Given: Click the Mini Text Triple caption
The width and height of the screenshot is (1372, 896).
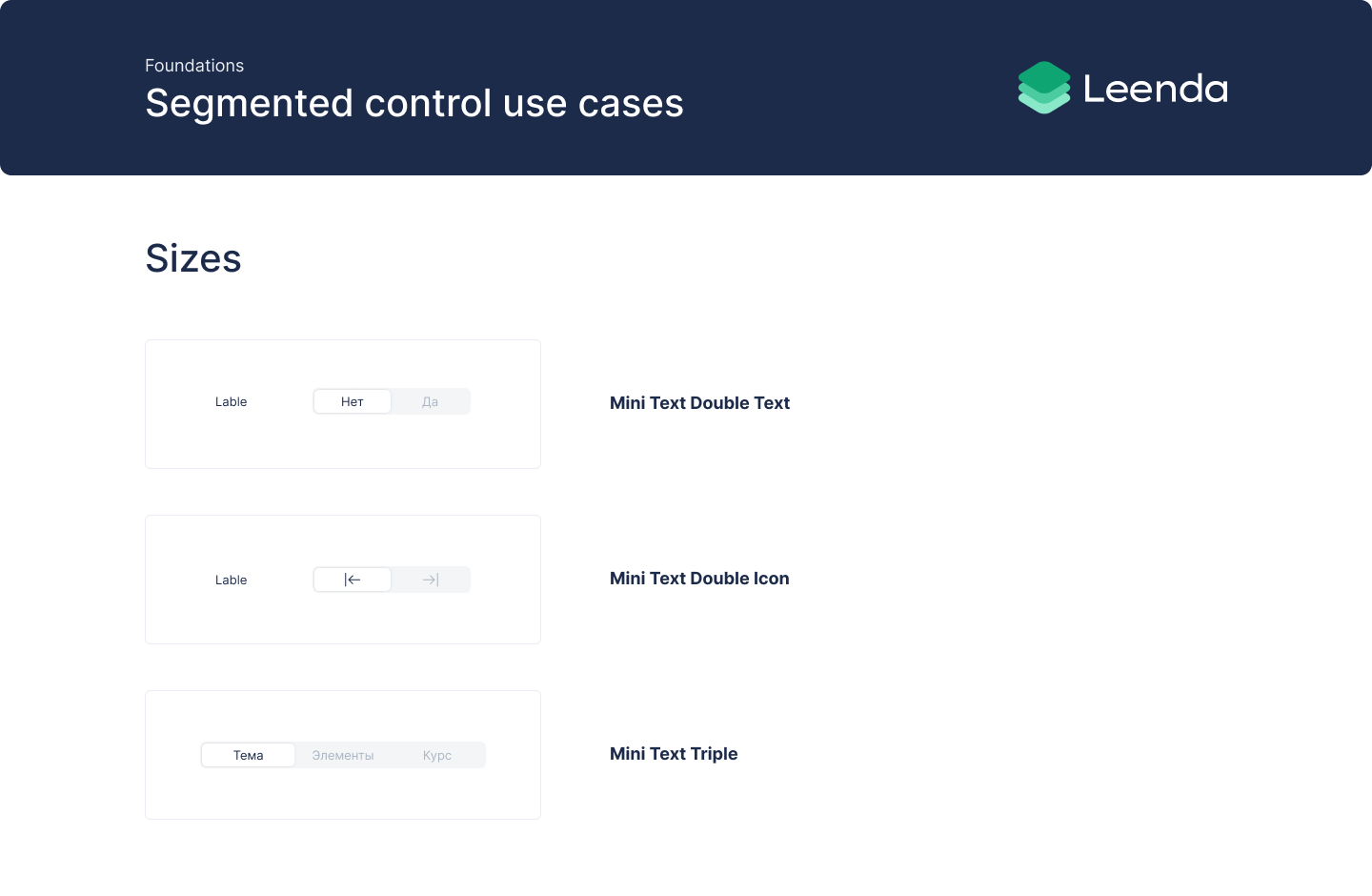Looking at the screenshot, I should click(674, 754).
